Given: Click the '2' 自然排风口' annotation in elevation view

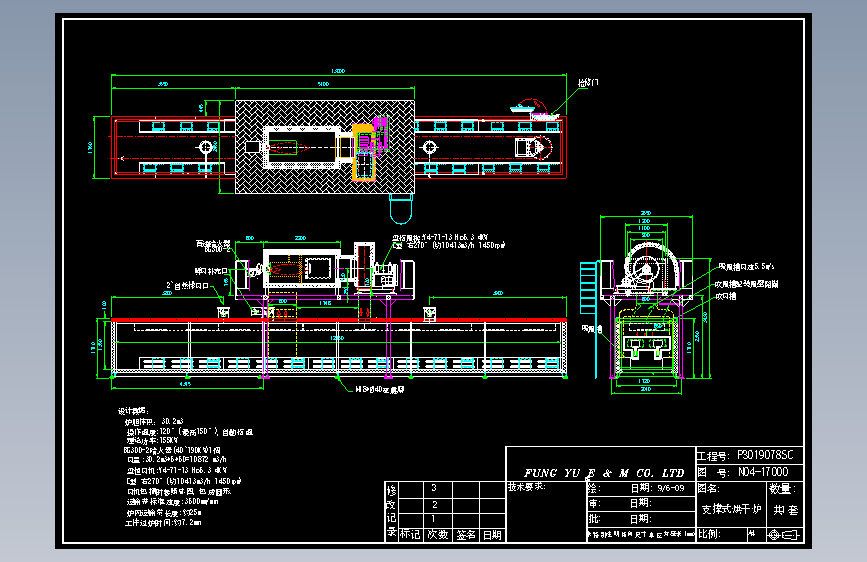Looking at the screenshot, I should point(187,286).
